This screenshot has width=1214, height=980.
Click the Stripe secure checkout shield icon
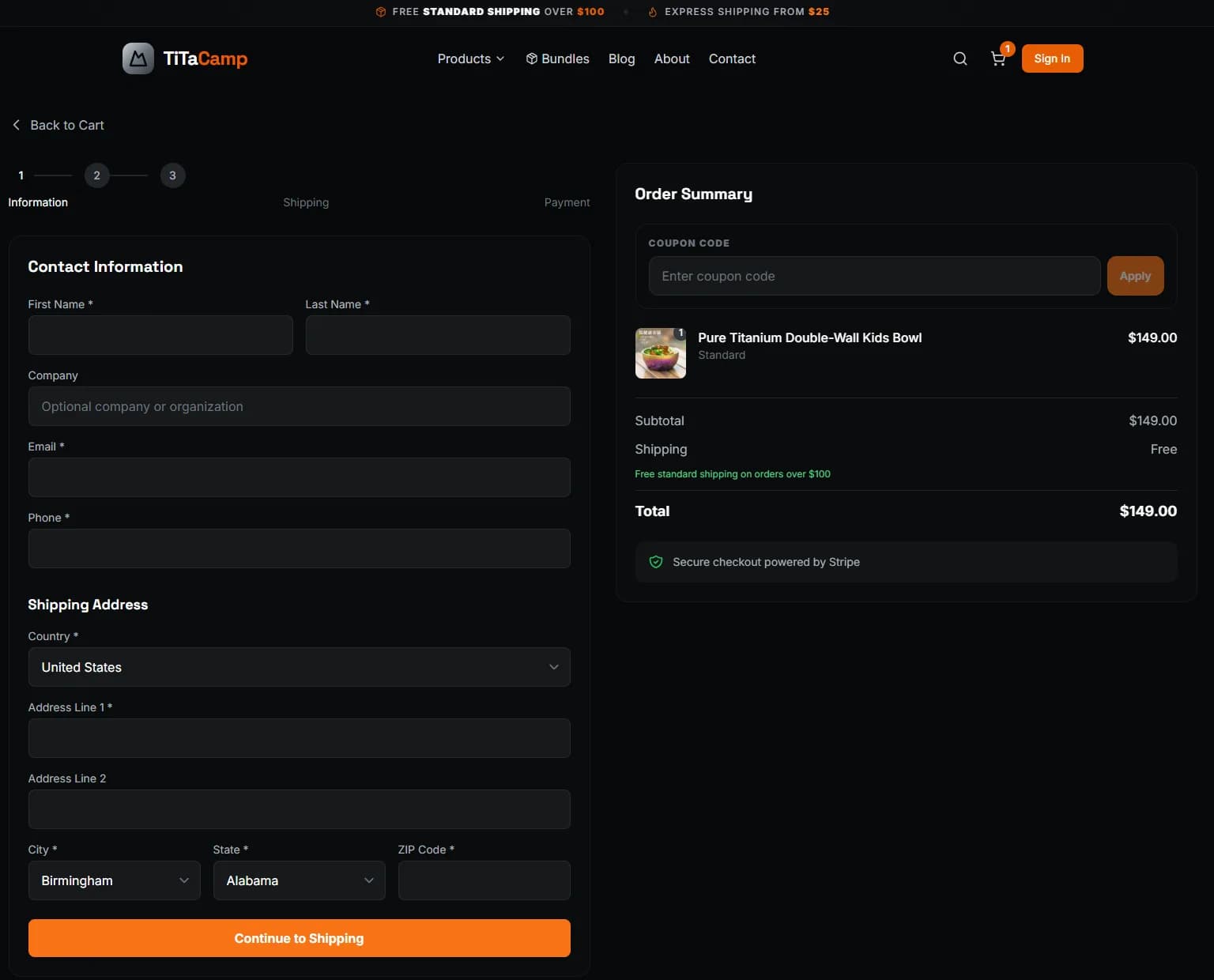click(x=655, y=562)
